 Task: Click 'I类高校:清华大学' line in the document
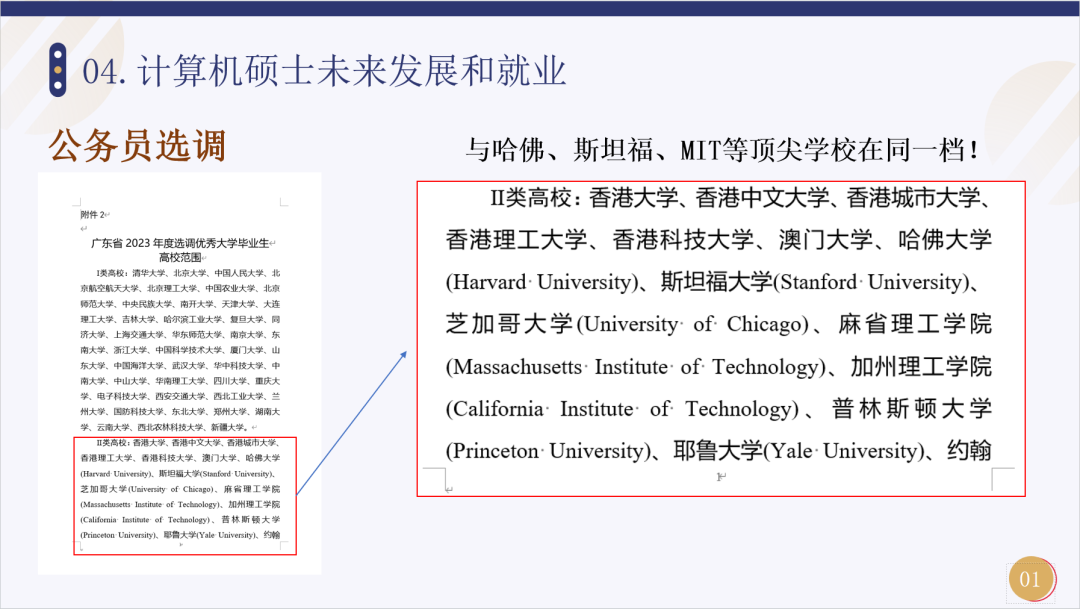point(187,273)
